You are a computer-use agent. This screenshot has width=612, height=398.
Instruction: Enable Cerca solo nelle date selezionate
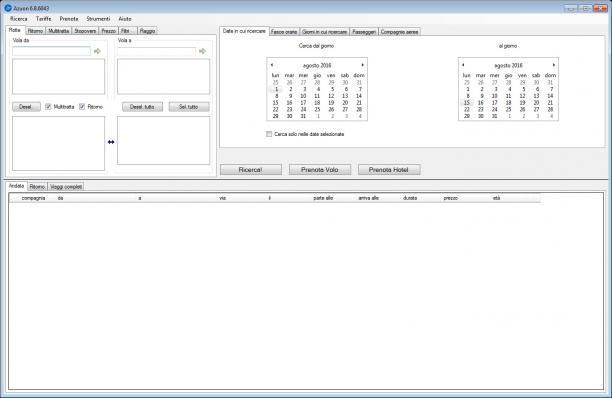click(x=269, y=134)
